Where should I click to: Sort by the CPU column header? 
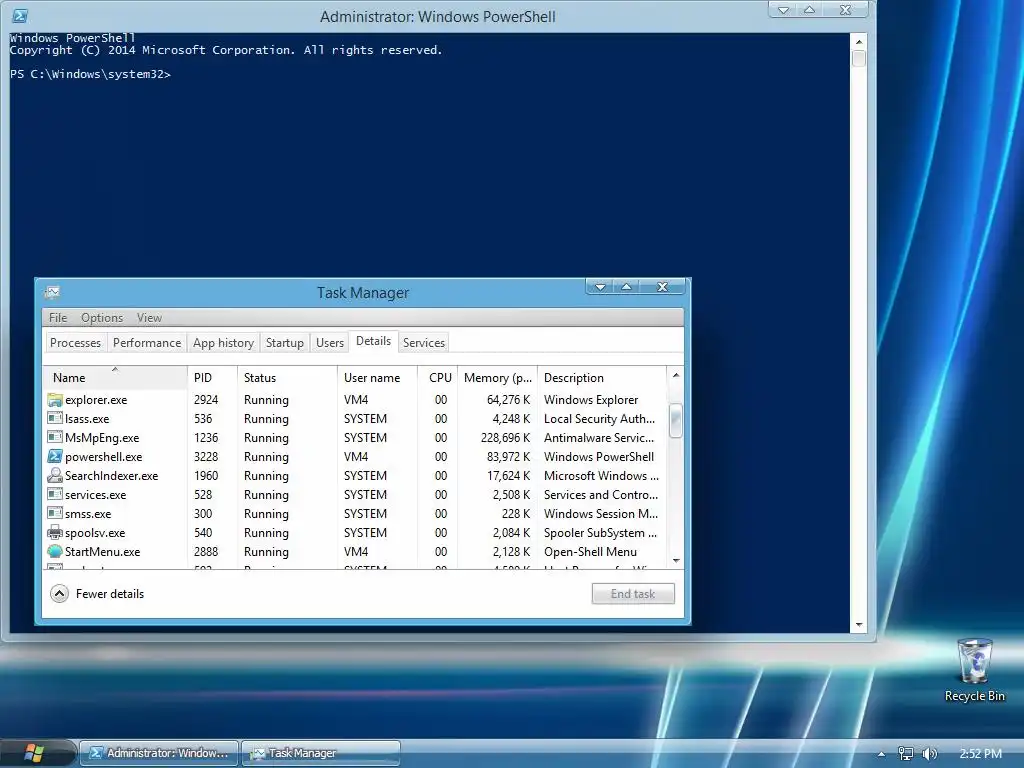click(x=438, y=377)
